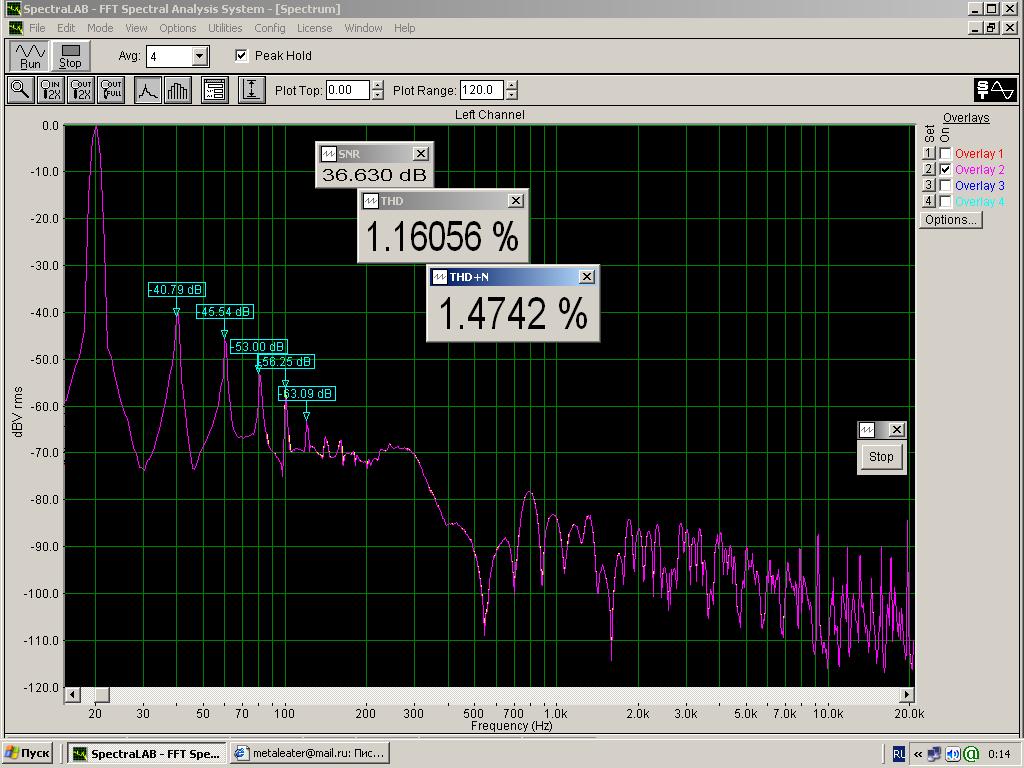Click the magnifier zoom tool icon
Viewport: 1024px width, 768px height.
[20, 90]
